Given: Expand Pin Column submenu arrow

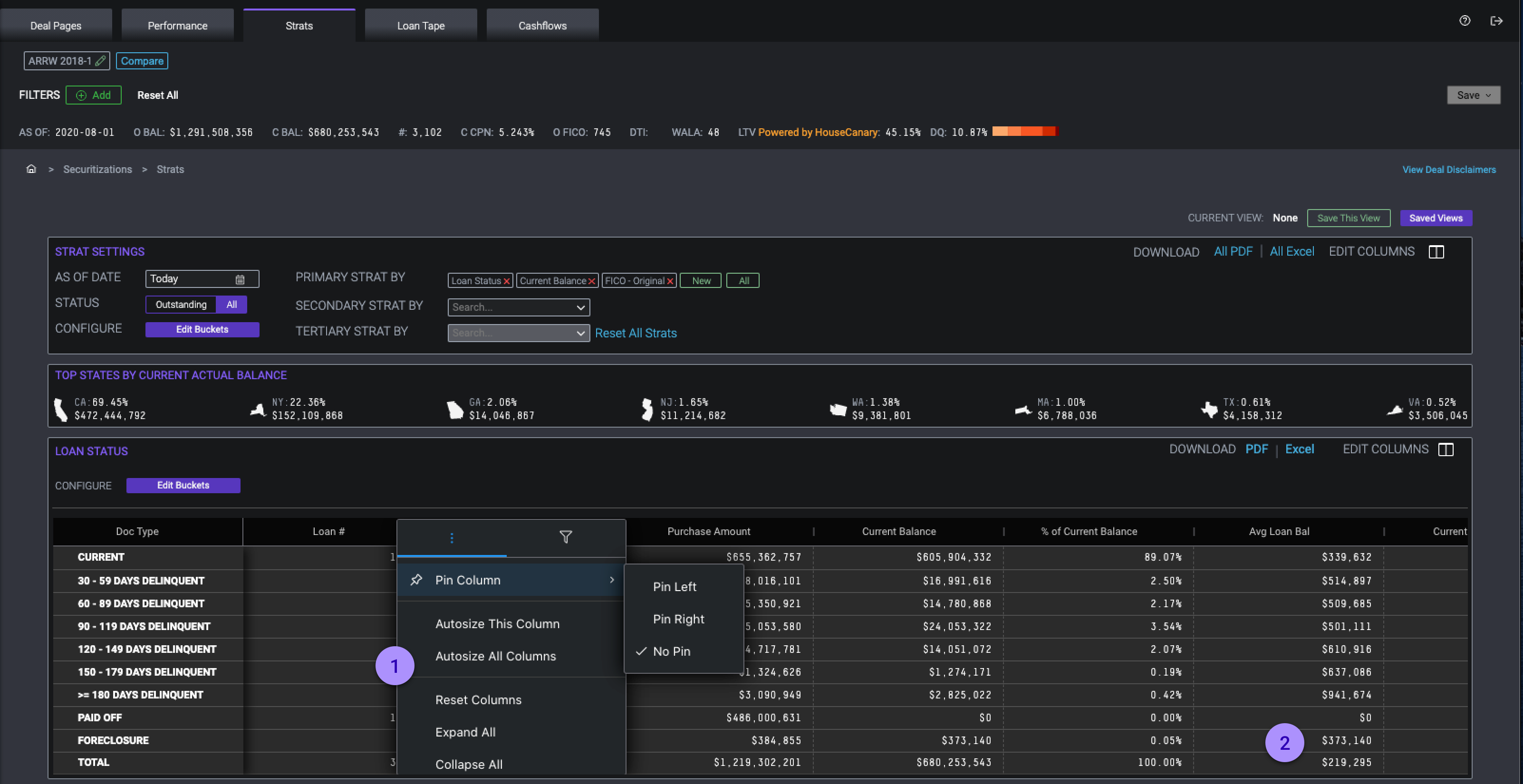Looking at the screenshot, I should coord(611,580).
